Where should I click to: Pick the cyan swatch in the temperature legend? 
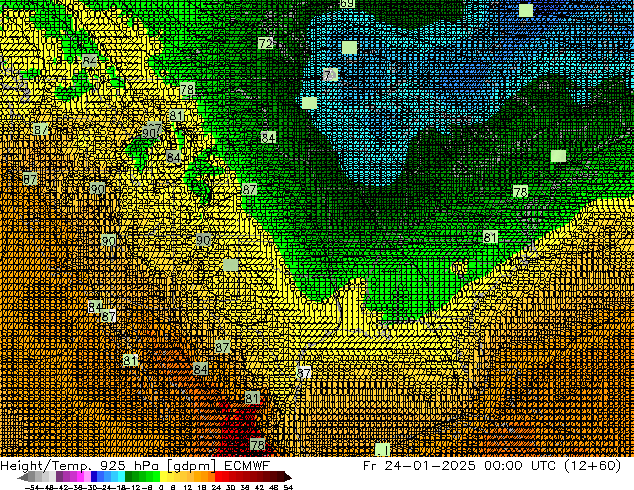coord(121,477)
